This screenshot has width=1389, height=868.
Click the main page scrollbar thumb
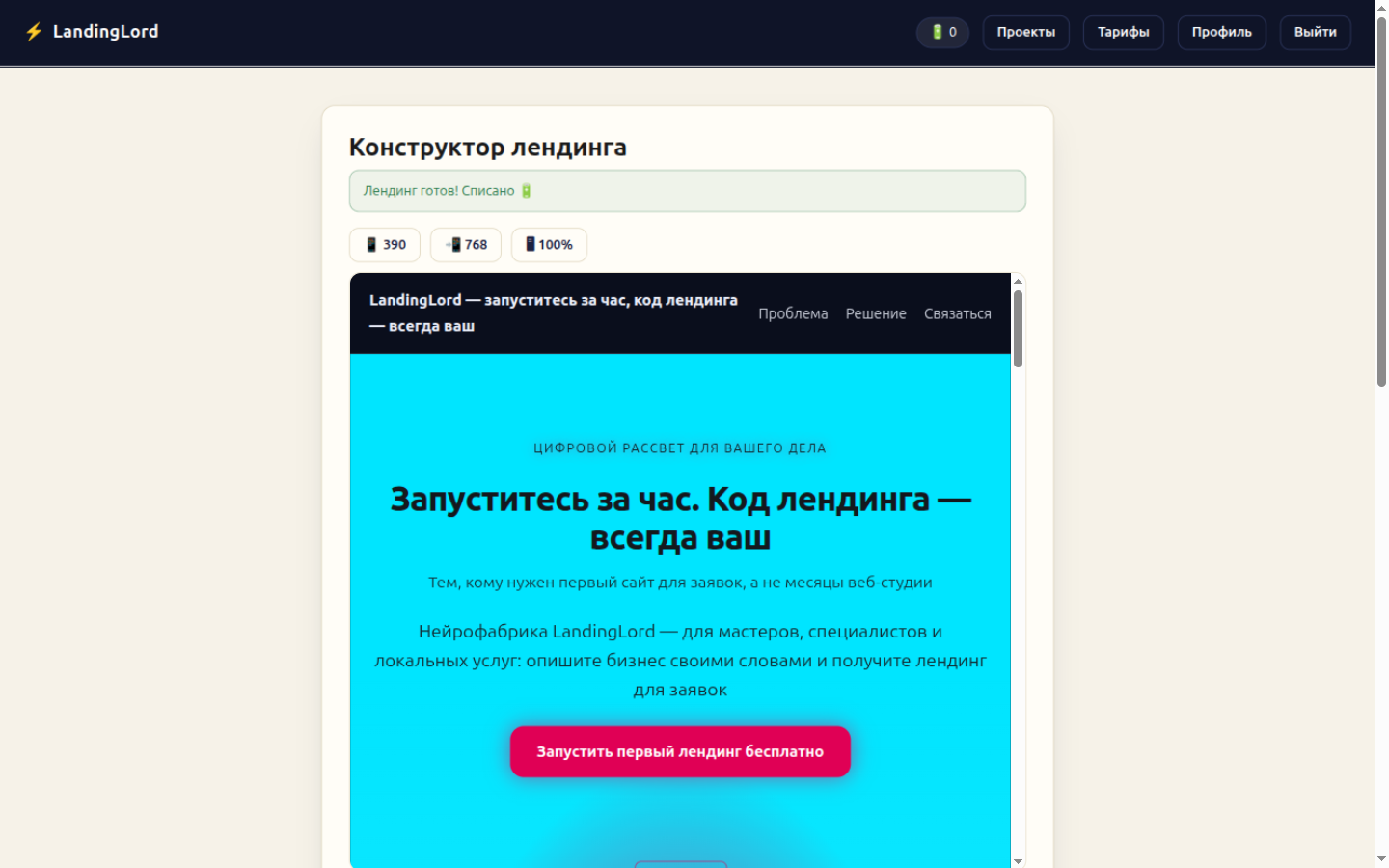pyautogui.click(x=1381, y=203)
